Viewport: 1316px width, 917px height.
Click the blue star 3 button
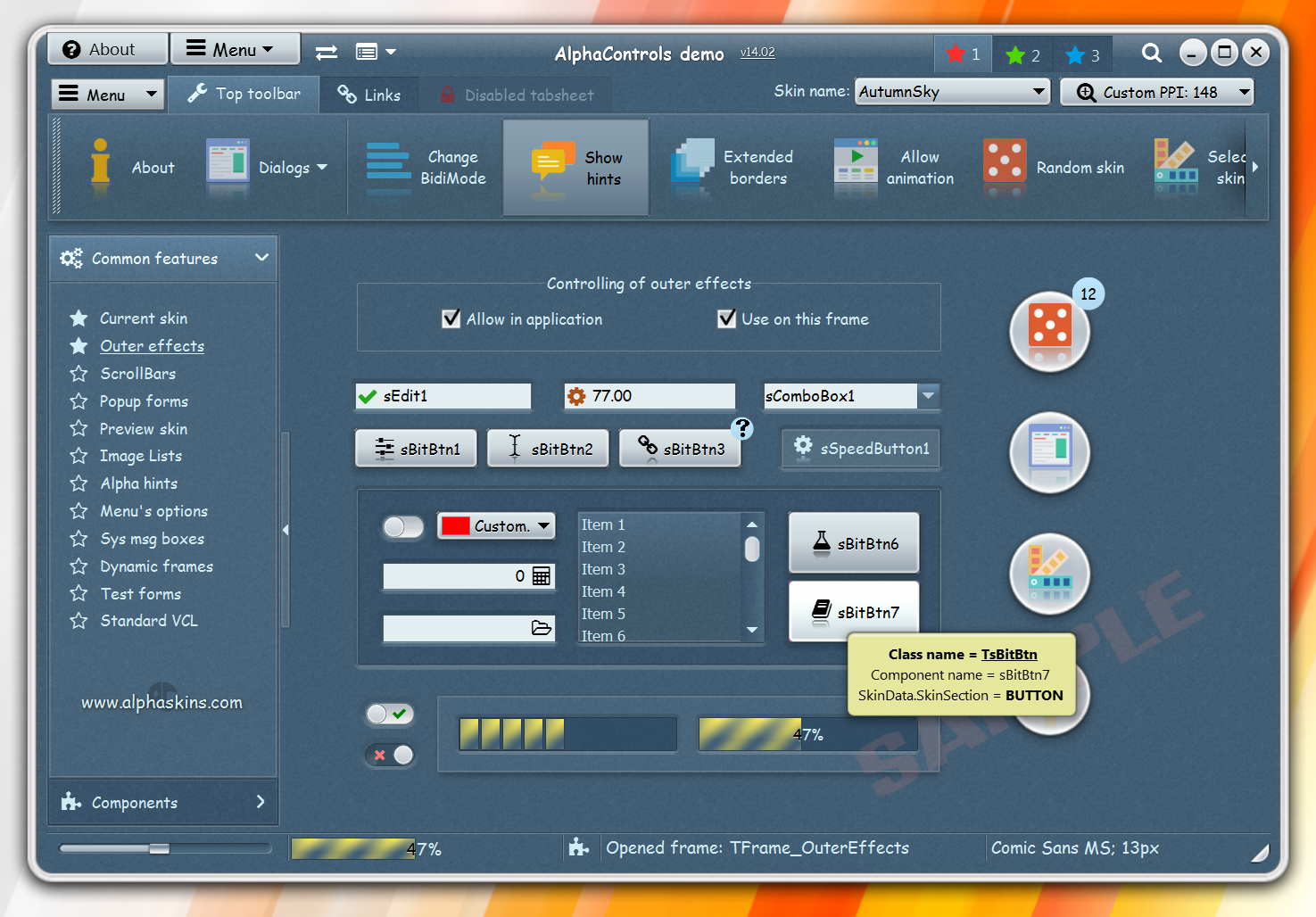[x=1082, y=55]
